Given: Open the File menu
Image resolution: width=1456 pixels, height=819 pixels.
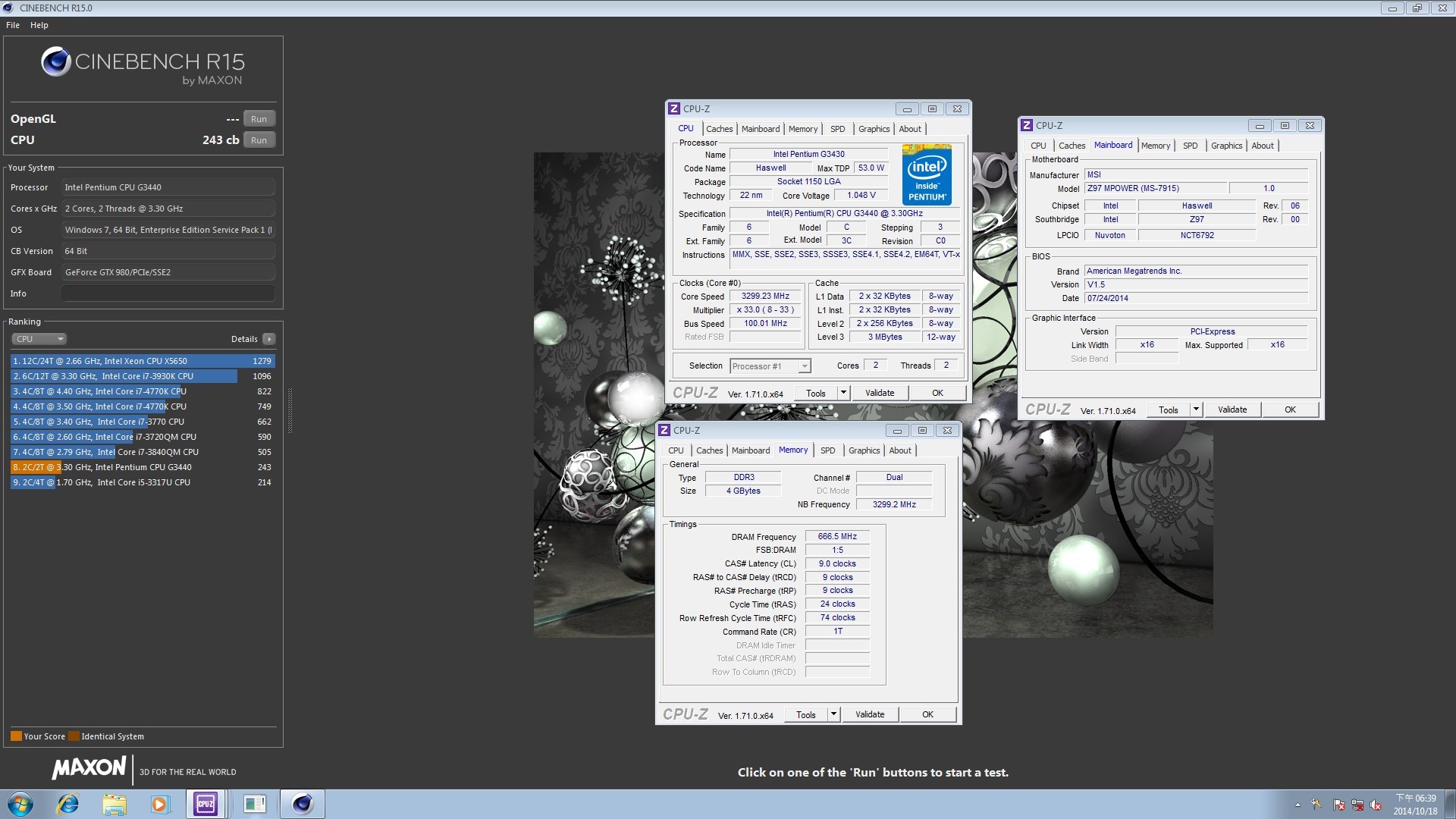Looking at the screenshot, I should tap(13, 25).
